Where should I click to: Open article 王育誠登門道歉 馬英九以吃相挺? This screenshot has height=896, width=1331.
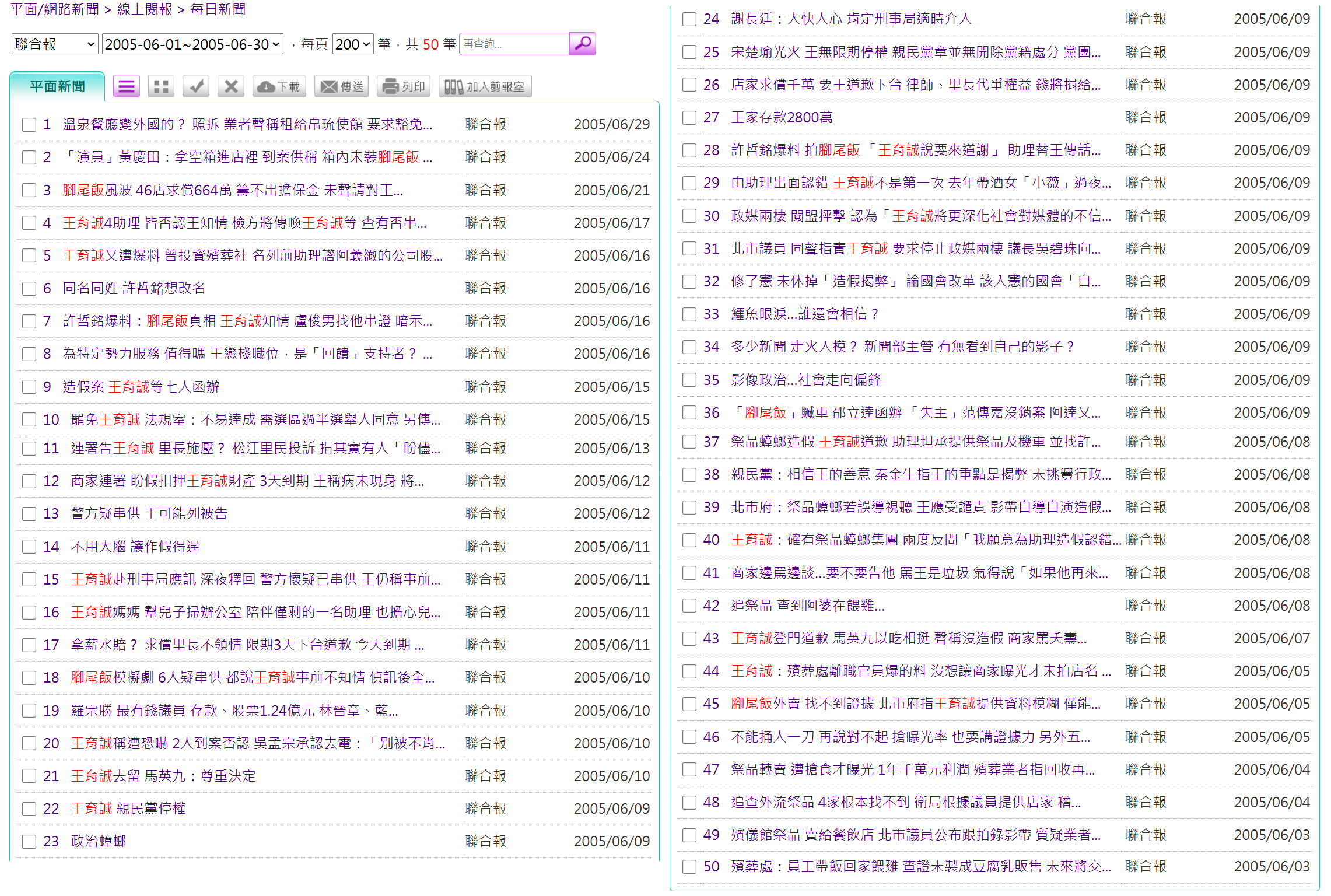coord(909,638)
